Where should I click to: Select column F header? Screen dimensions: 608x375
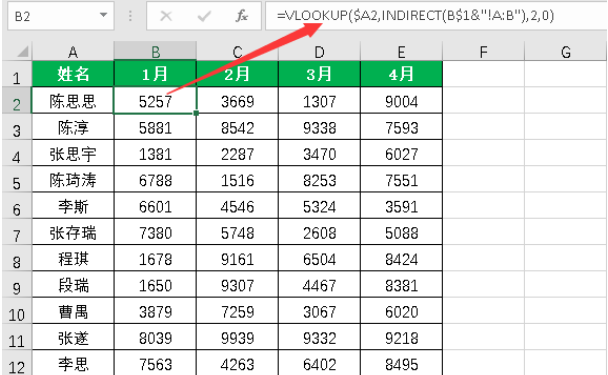483,51
